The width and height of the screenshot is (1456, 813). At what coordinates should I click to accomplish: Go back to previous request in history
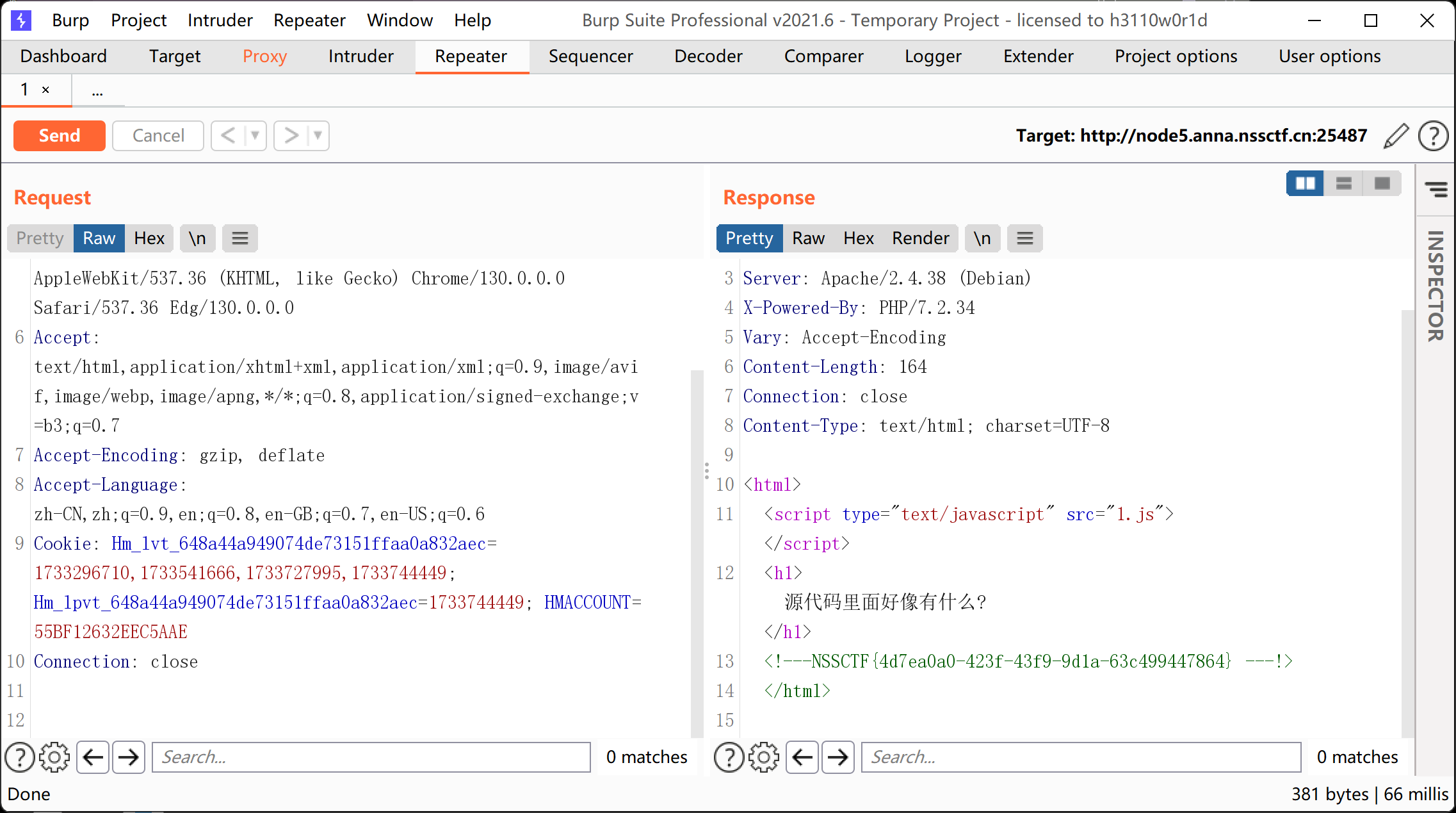pos(228,136)
